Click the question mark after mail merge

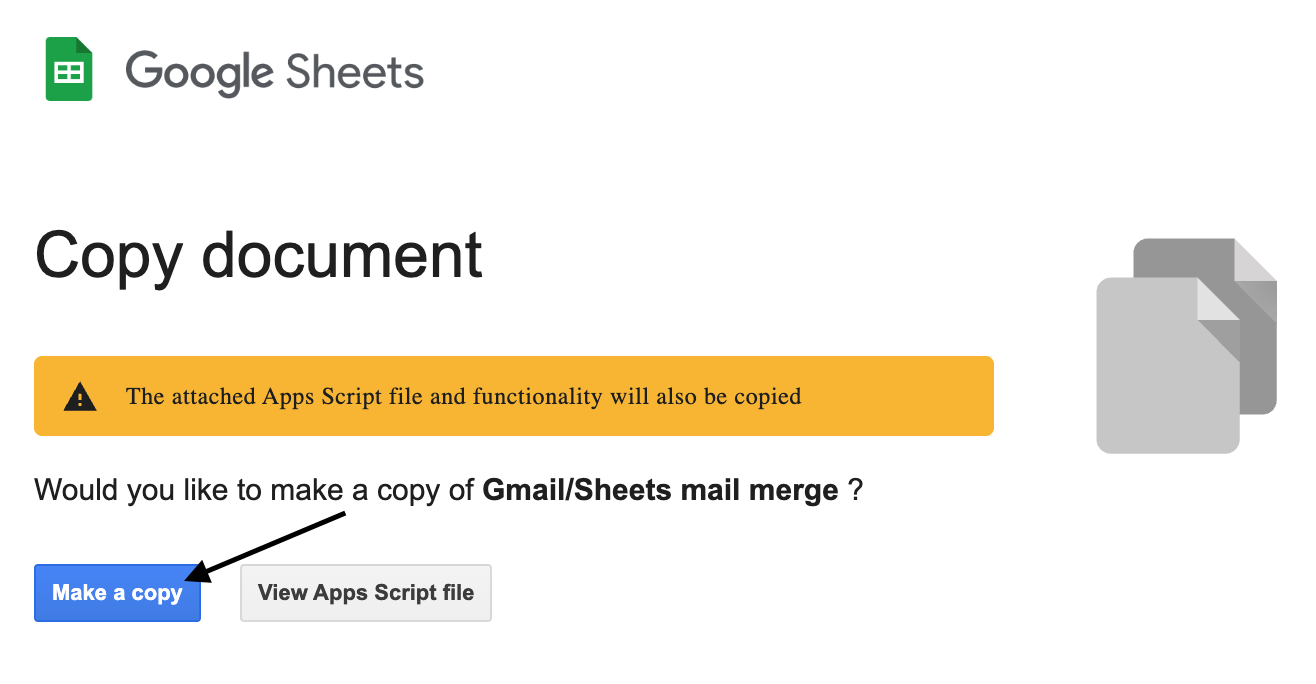click(854, 490)
